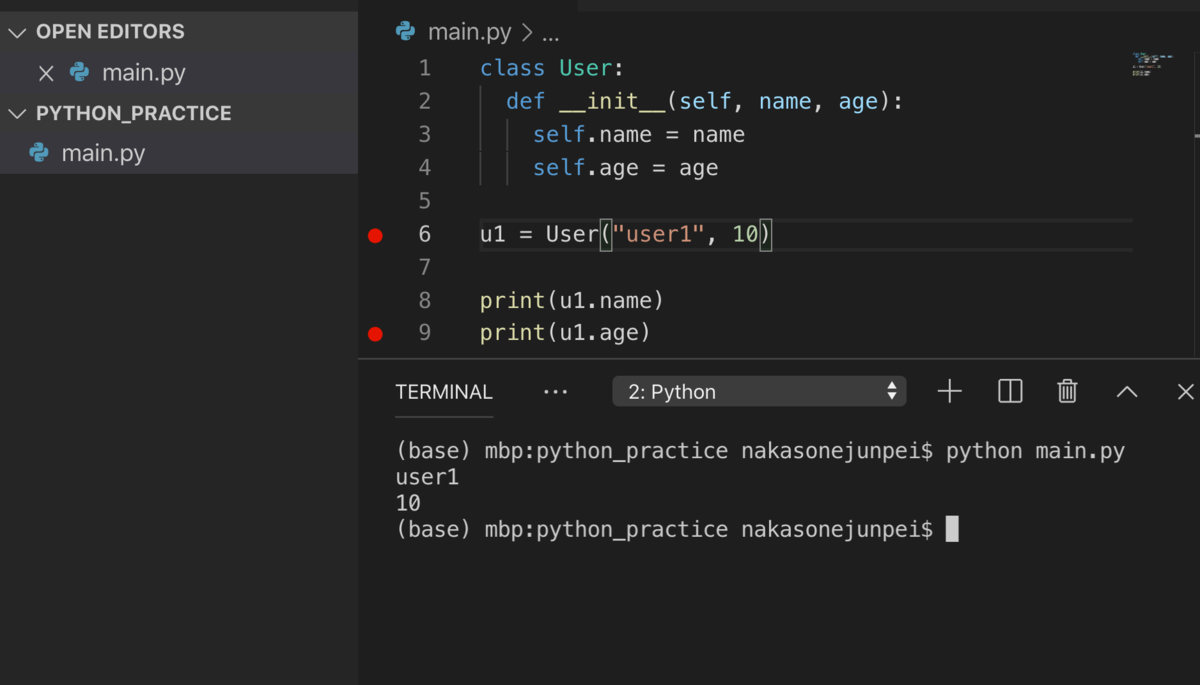
Task: Create a new terminal with the plus icon
Action: tap(949, 391)
